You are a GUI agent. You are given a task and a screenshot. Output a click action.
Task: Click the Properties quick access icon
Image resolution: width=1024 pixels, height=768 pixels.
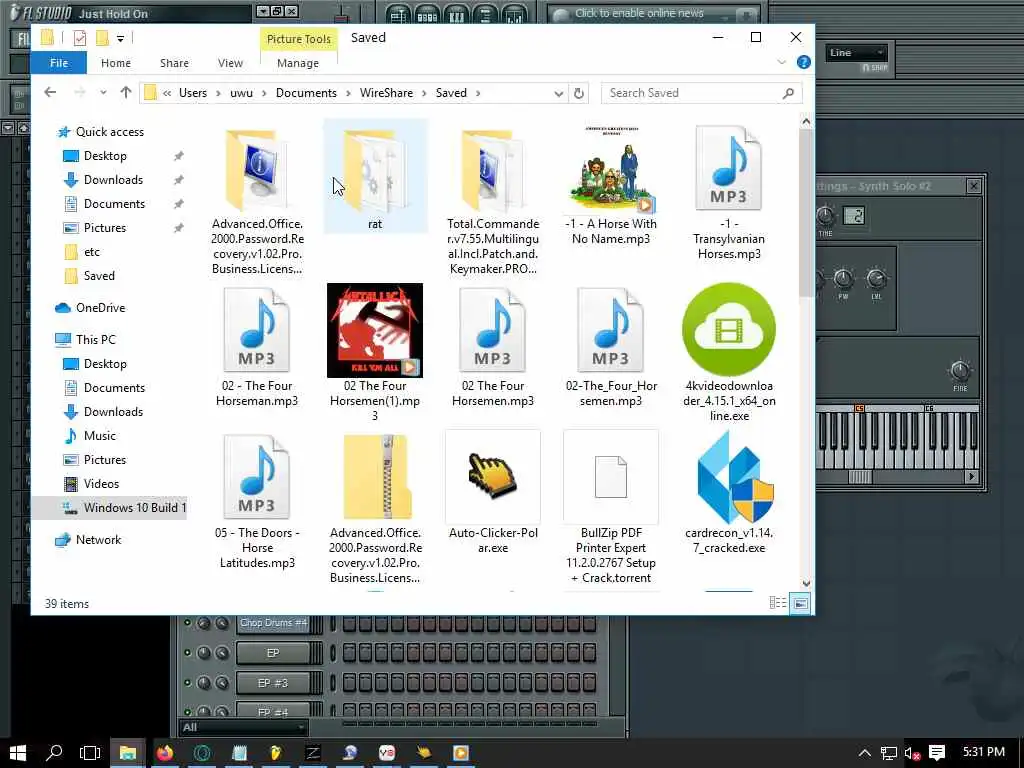point(80,38)
